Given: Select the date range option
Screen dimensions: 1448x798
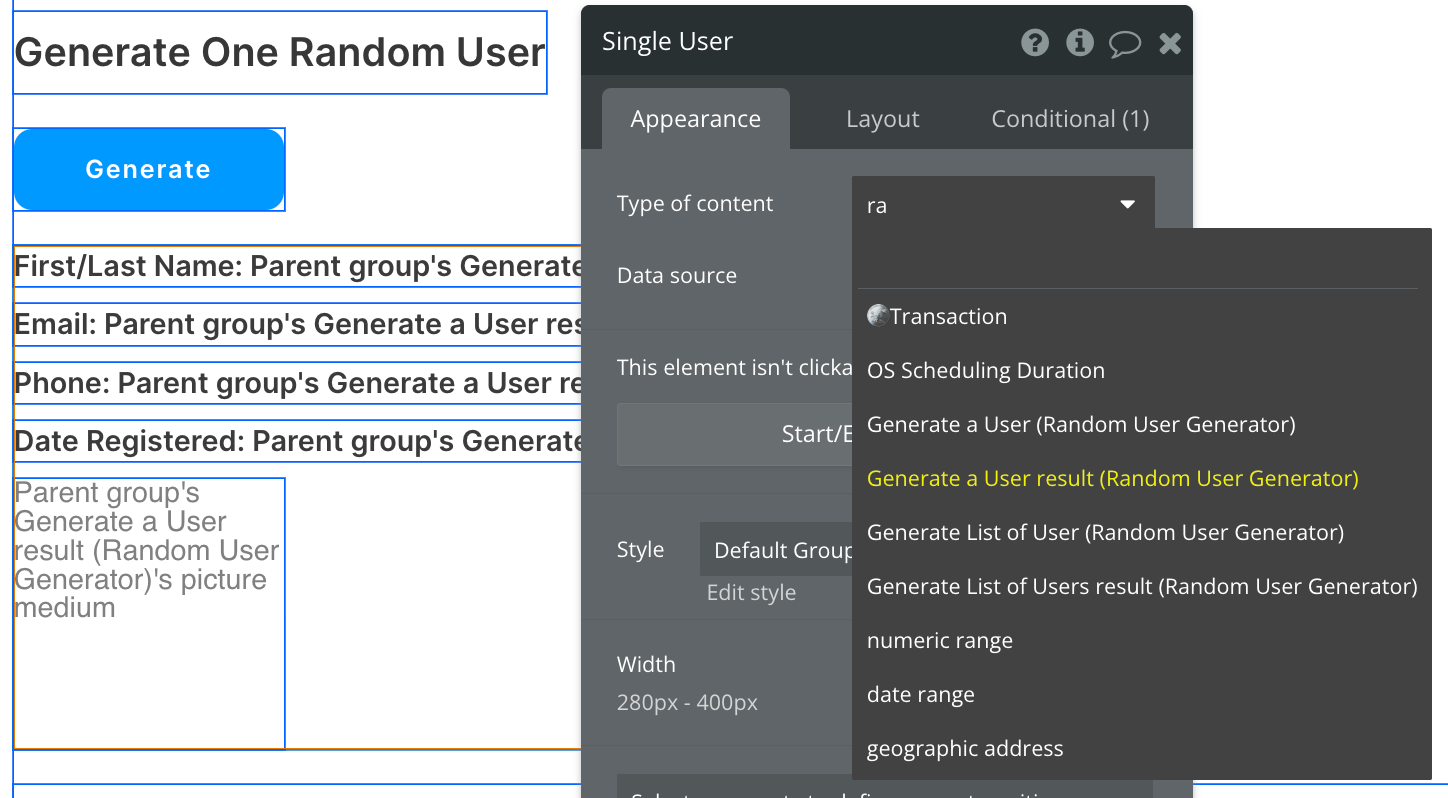Looking at the screenshot, I should point(920,695).
